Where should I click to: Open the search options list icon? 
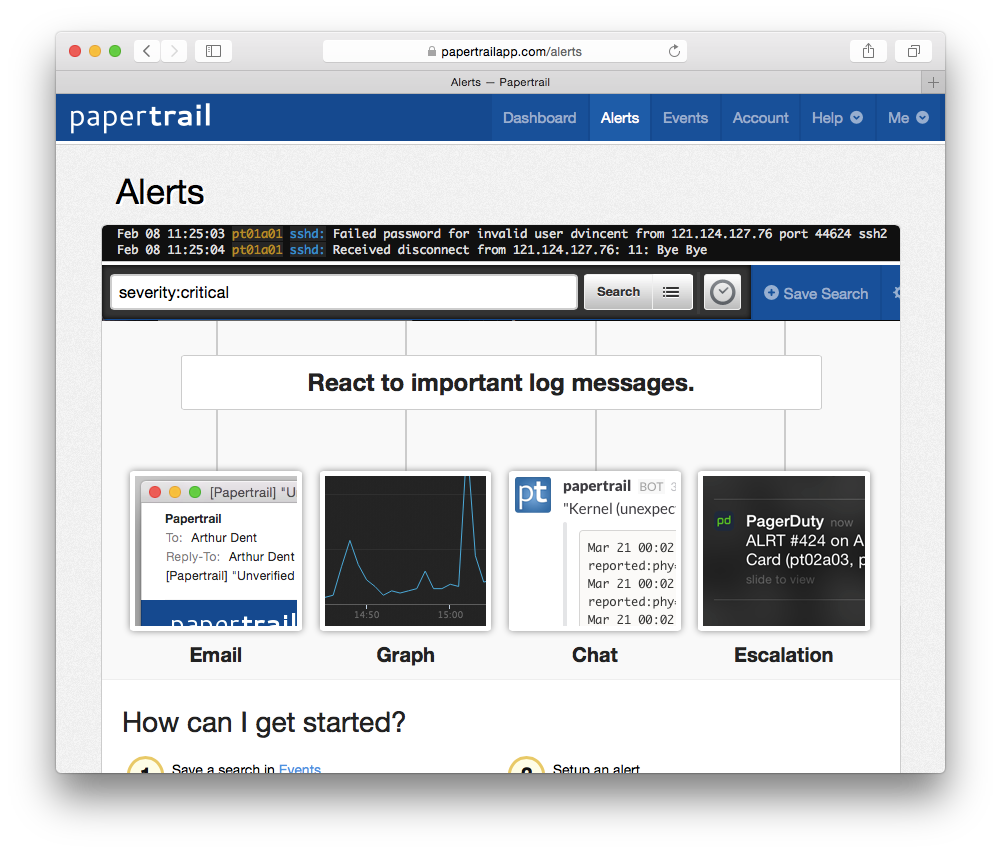(x=672, y=292)
